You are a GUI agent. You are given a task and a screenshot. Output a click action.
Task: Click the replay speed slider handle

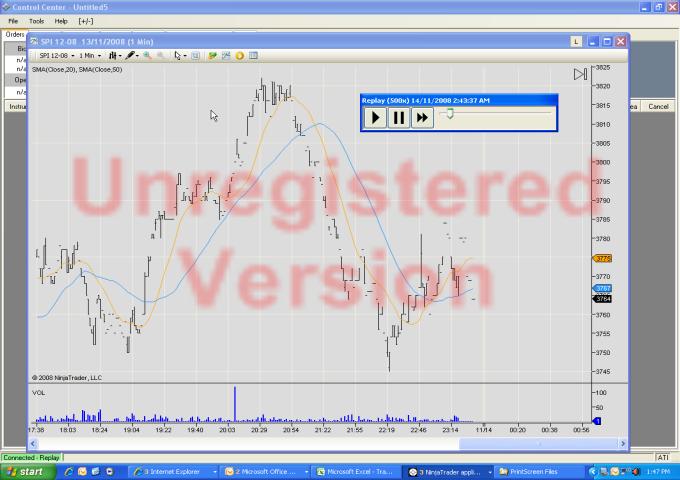(x=450, y=114)
